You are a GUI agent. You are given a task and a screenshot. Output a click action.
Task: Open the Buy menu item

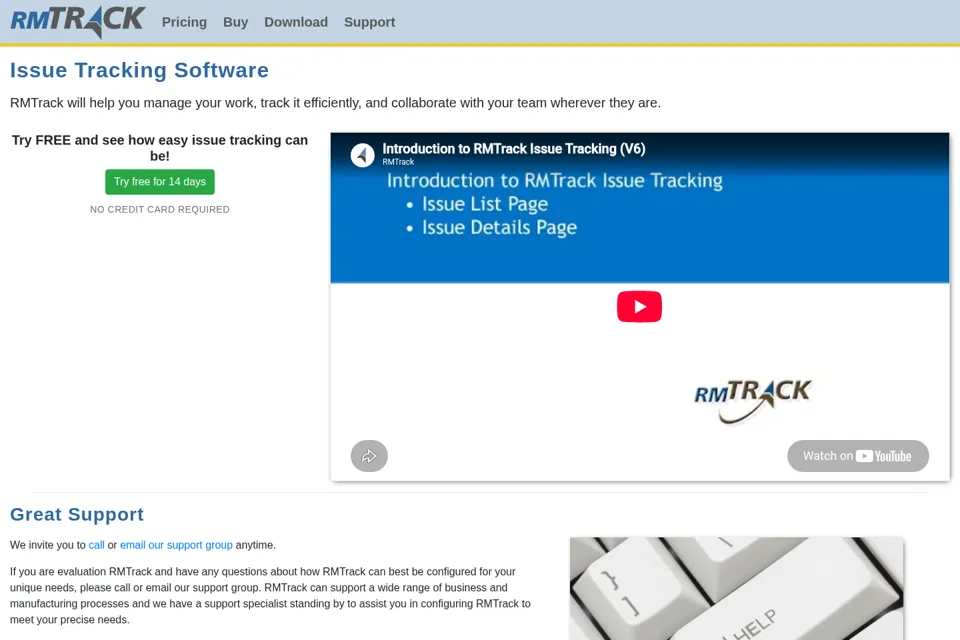(236, 22)
